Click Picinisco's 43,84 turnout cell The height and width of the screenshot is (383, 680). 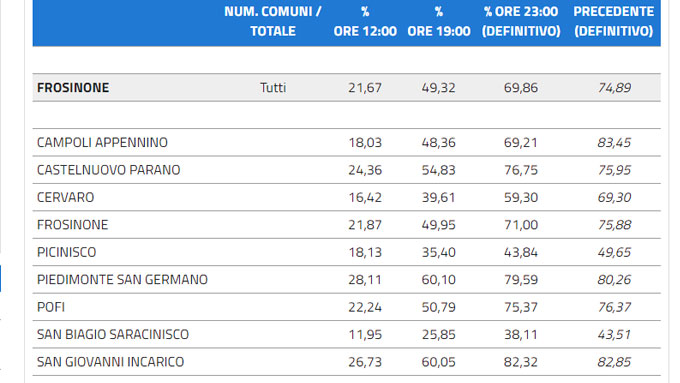(x=521, y=252)
